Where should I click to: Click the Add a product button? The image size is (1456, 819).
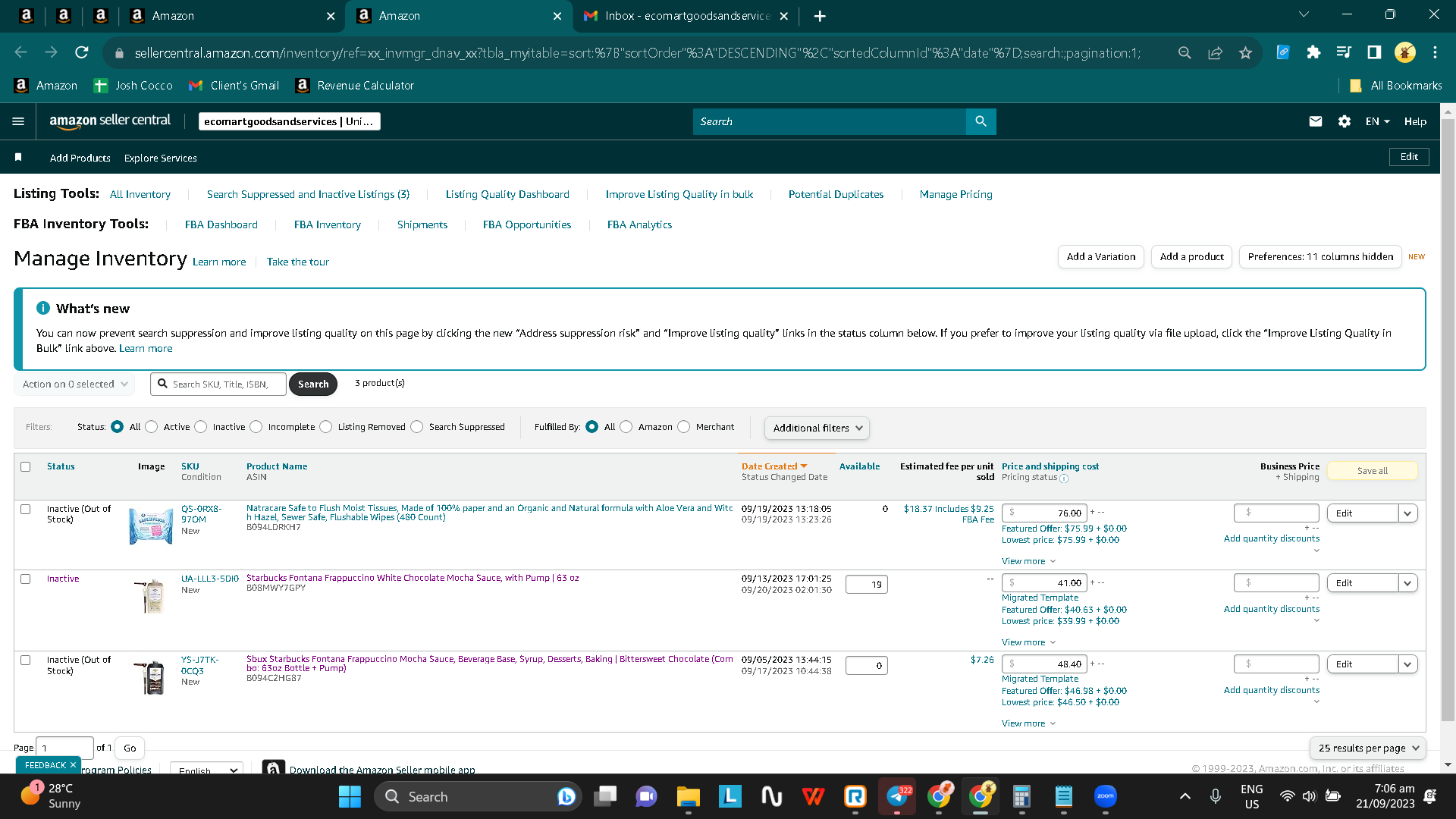click(1191, 257)
